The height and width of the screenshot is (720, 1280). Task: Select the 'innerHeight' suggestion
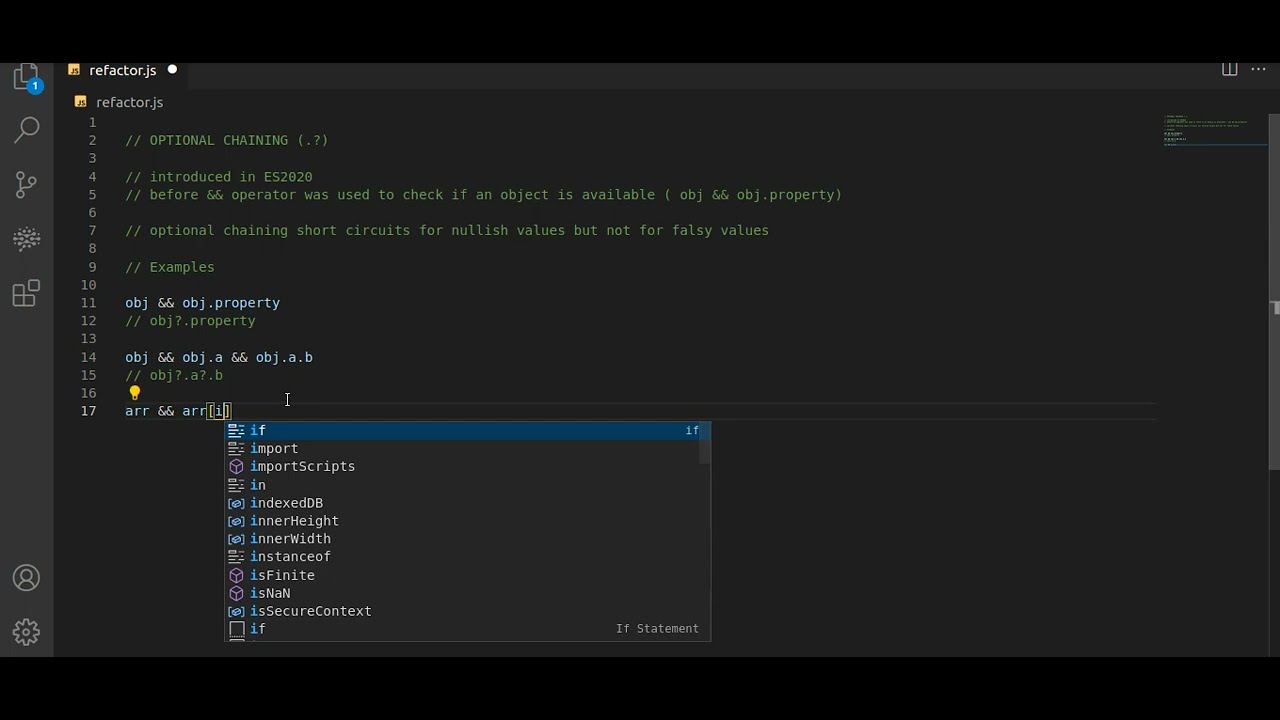point(467,521)
